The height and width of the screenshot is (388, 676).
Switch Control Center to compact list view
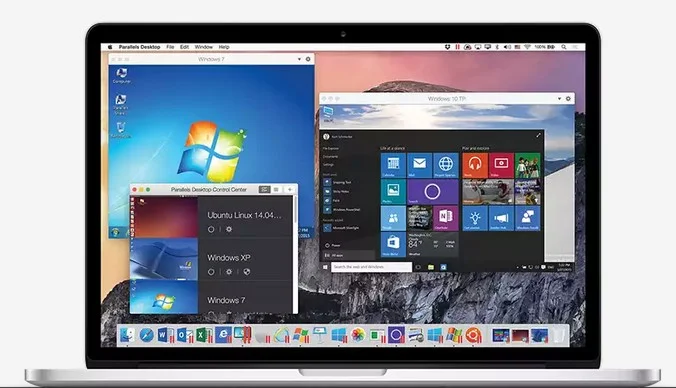tap(276, 189)
